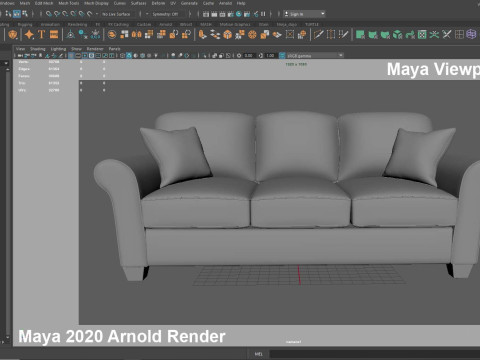Image resolution: width=480 pixels, height=360 pixels.
Task: Open the Mesh Tools menu
Action: point(69,3)
